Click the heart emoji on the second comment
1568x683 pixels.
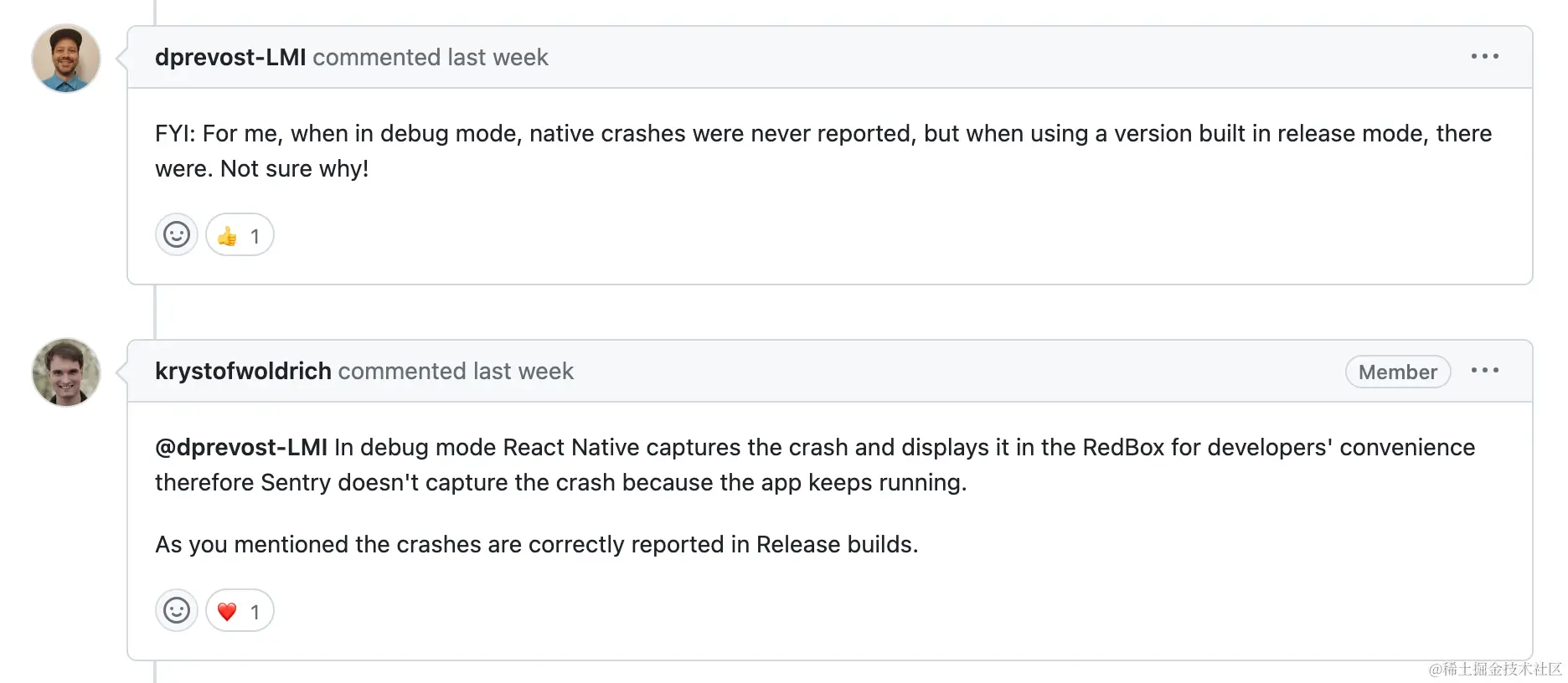point(227,610)
